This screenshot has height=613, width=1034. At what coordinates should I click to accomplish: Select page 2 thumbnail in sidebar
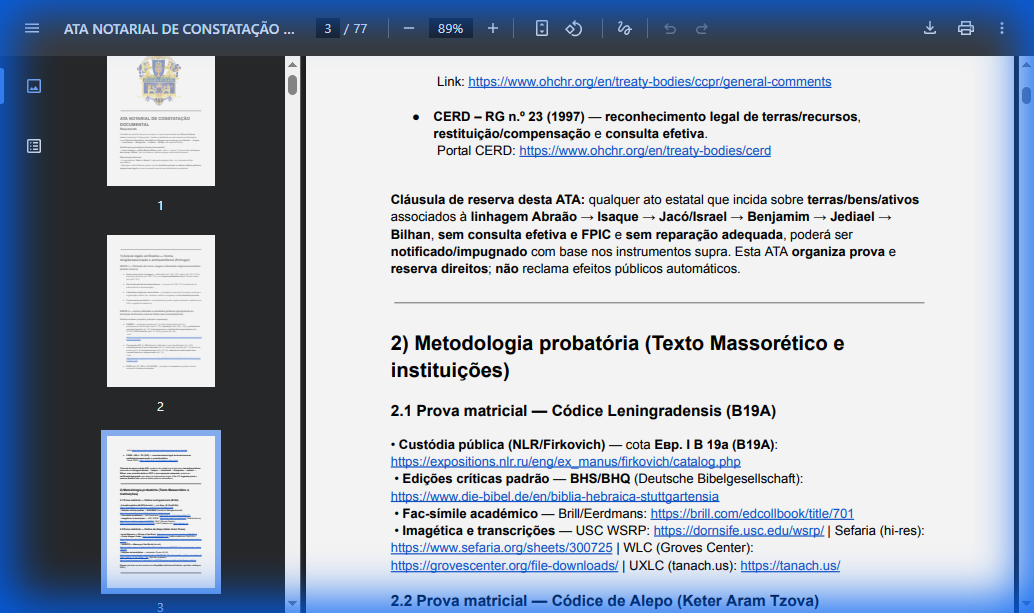160,310
